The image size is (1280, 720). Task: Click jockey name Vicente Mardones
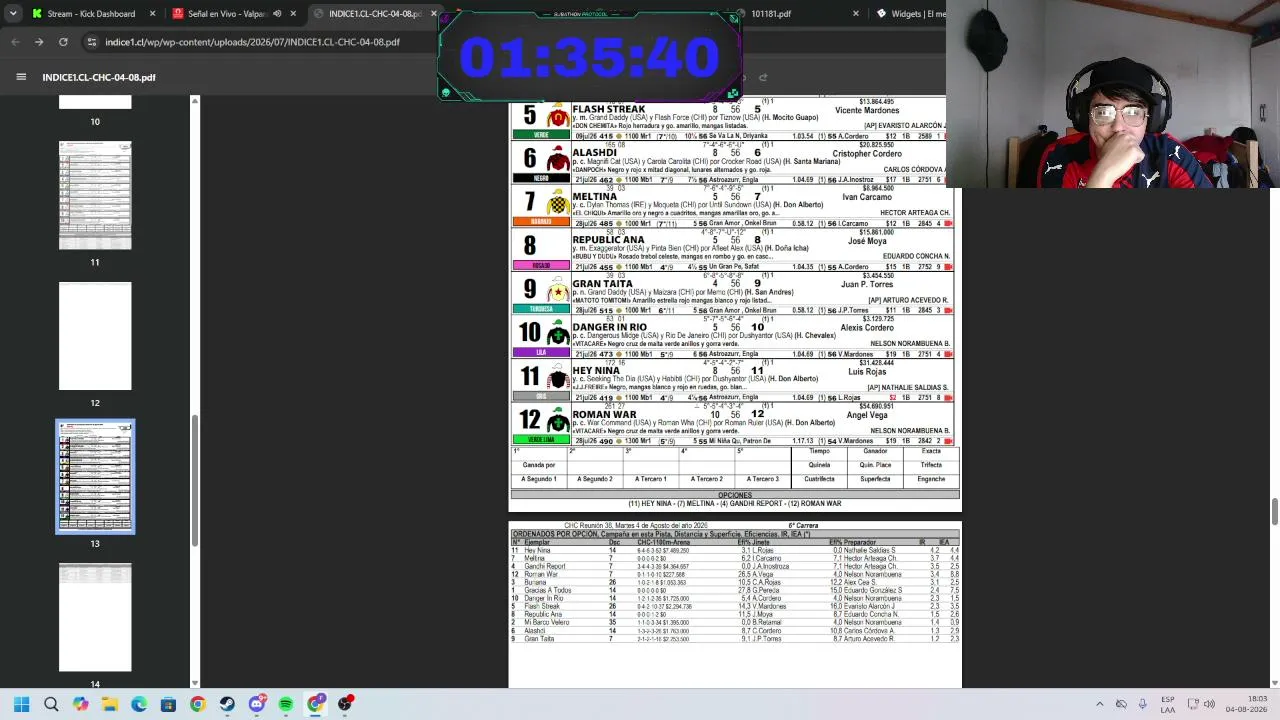click(x=867, y=110)
